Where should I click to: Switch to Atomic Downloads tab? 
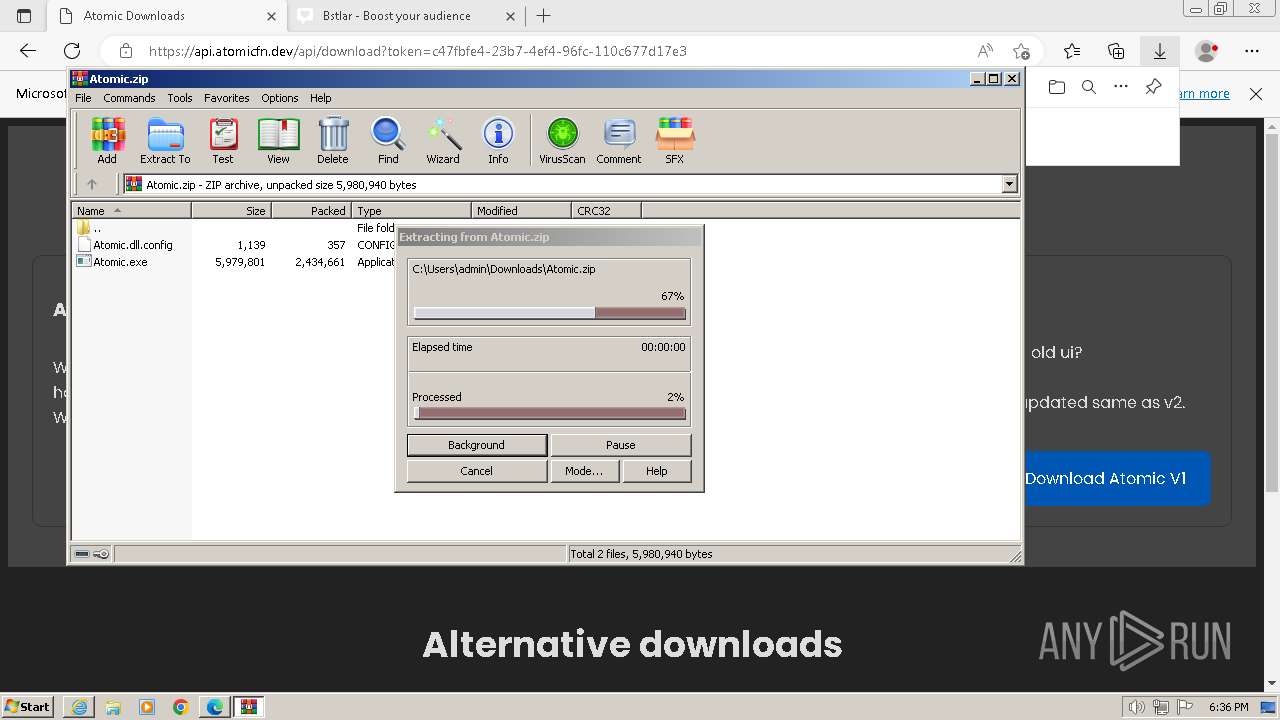click(165, 16)
